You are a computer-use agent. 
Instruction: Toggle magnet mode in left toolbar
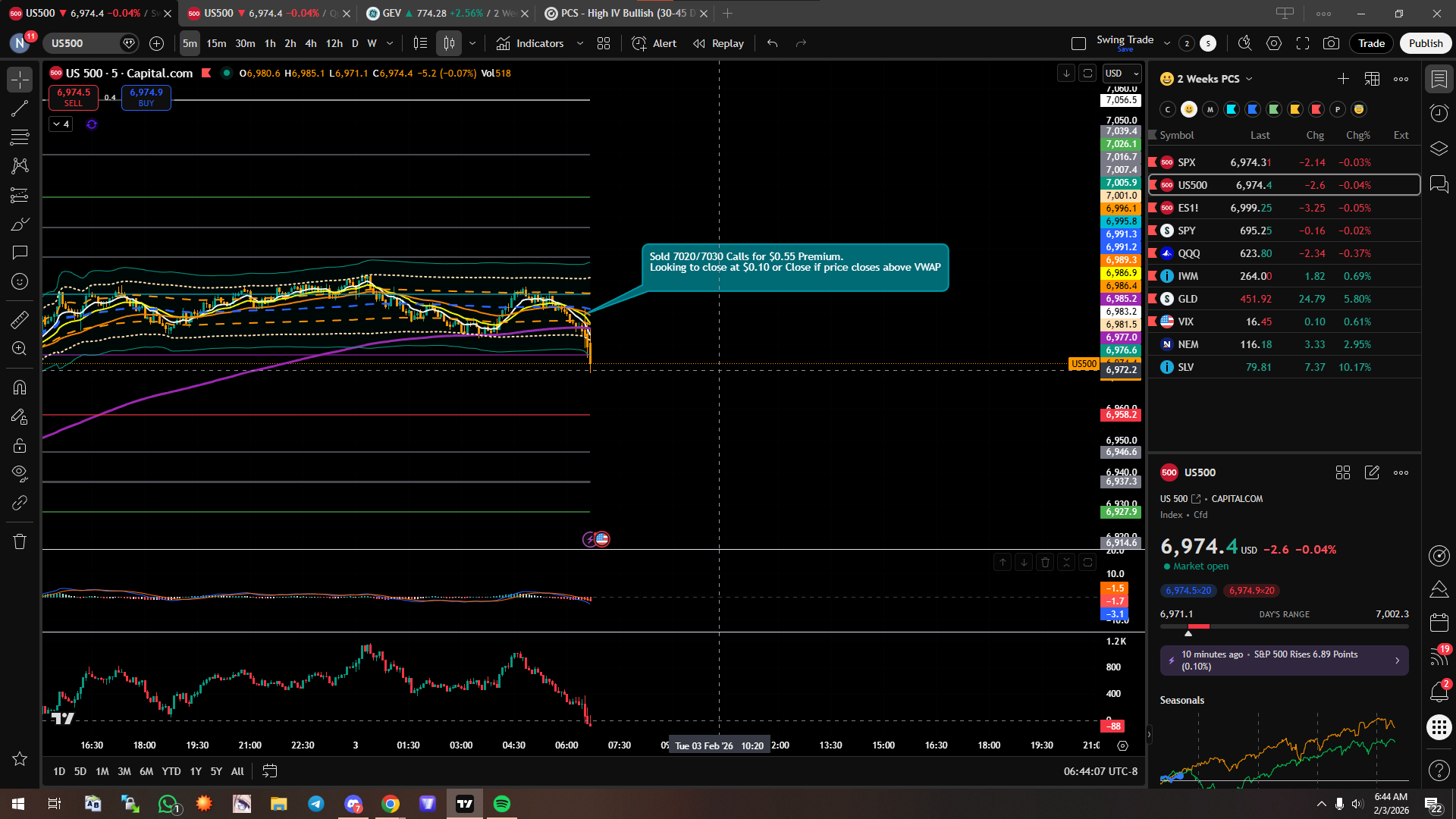[20, 388]
